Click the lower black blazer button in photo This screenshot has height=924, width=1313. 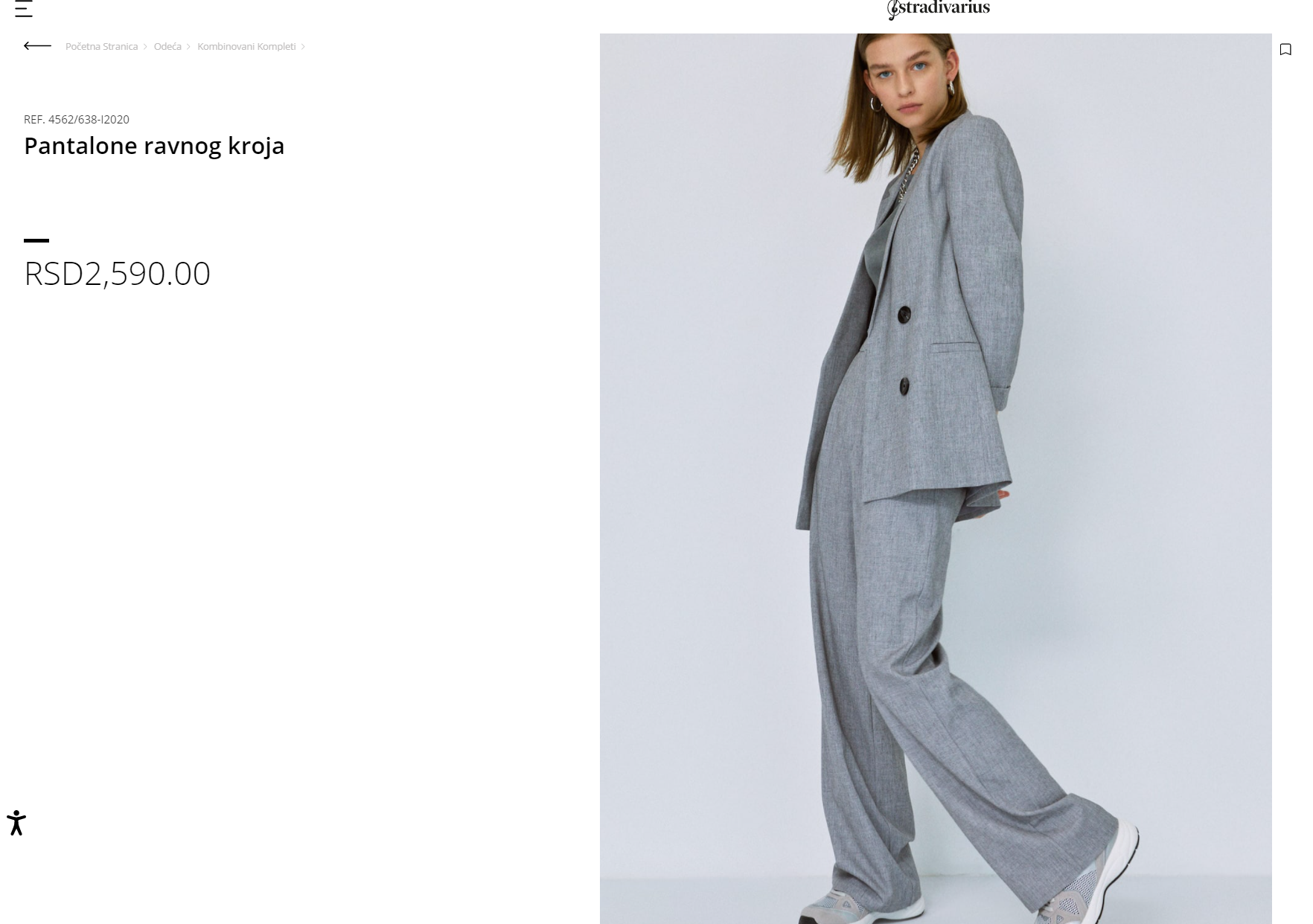coord(904,386)
